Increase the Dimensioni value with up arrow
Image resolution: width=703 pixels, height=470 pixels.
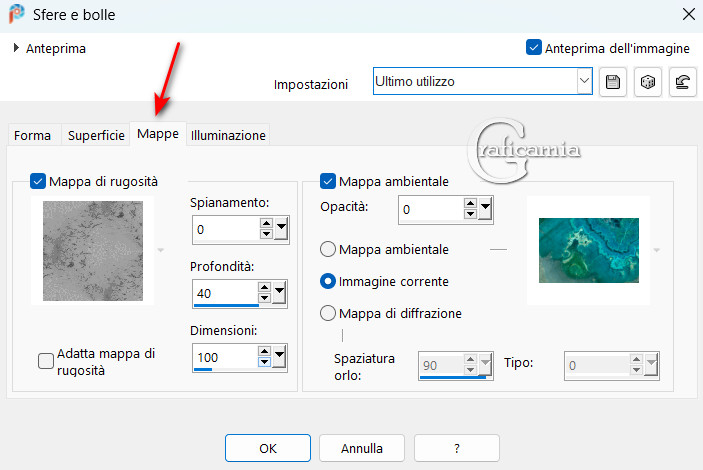(x=265, y=352)
